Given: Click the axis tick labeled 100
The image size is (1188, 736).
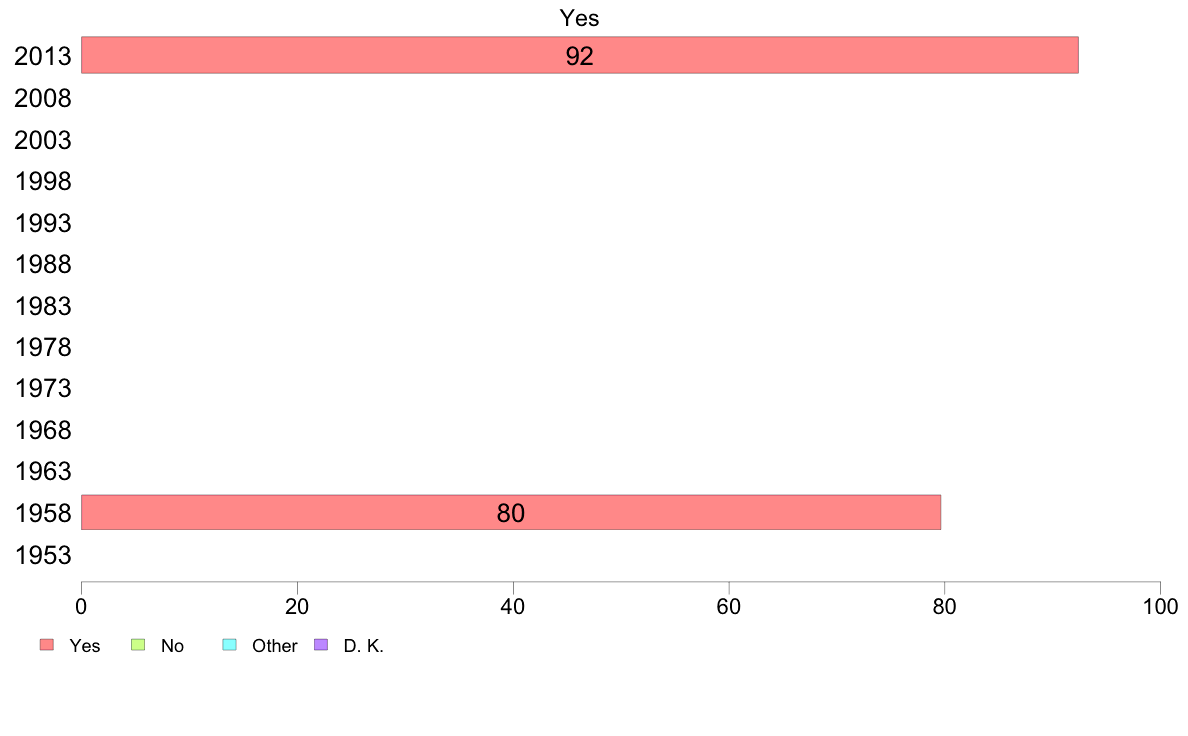Looking at the screenshot, I should [x=1161, y=606].
